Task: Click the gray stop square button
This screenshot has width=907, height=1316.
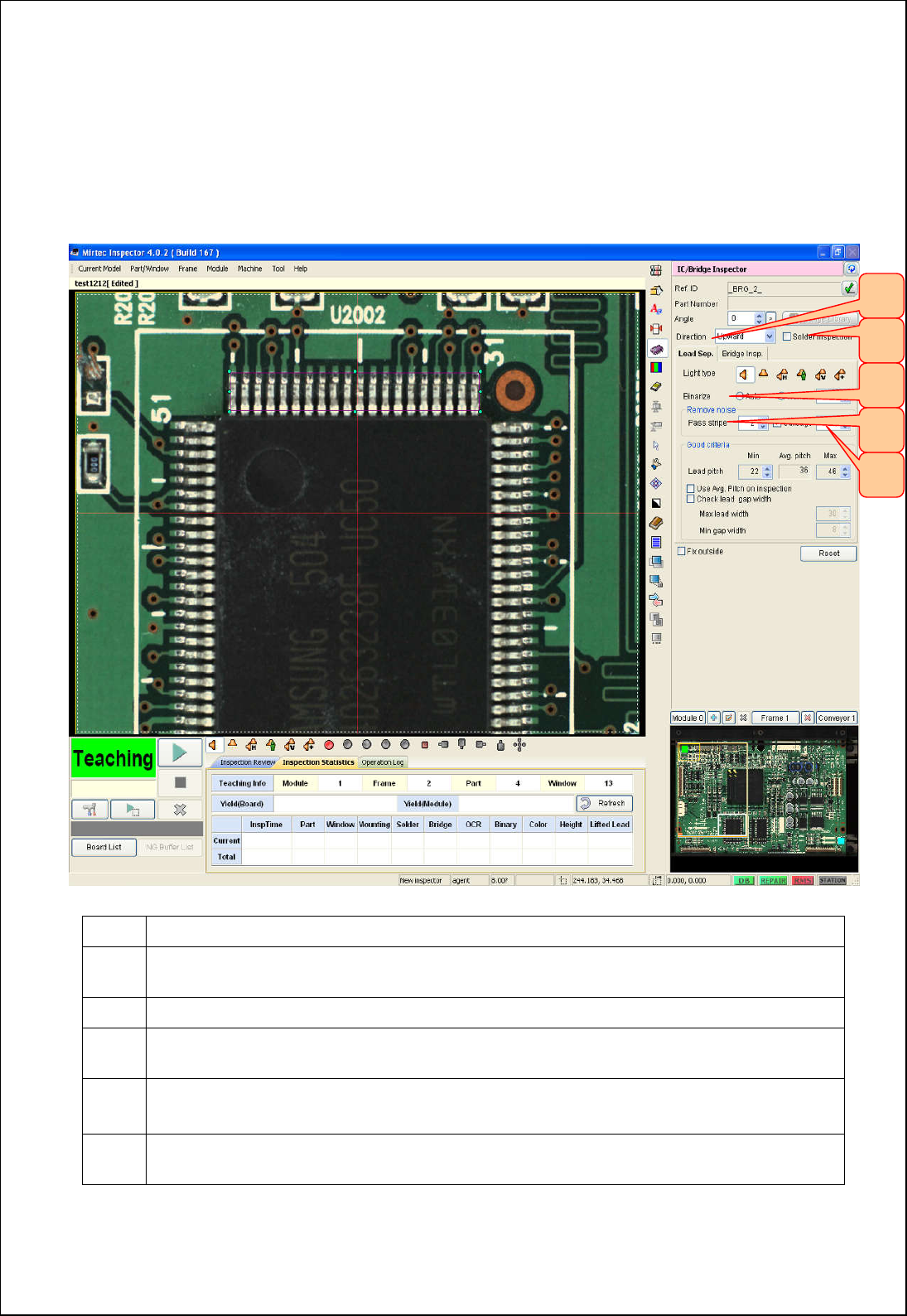Action: tap(181, 782)
